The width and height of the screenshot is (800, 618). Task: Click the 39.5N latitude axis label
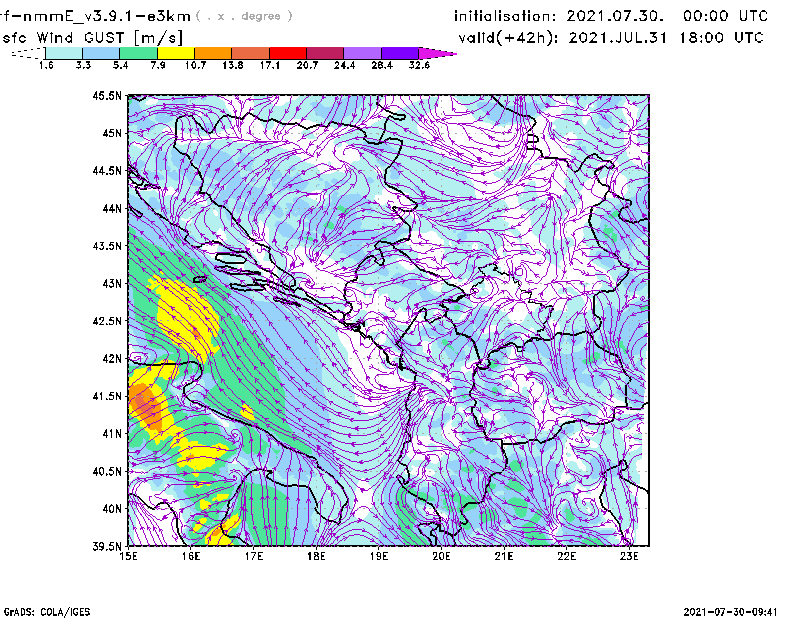(107, 547)
